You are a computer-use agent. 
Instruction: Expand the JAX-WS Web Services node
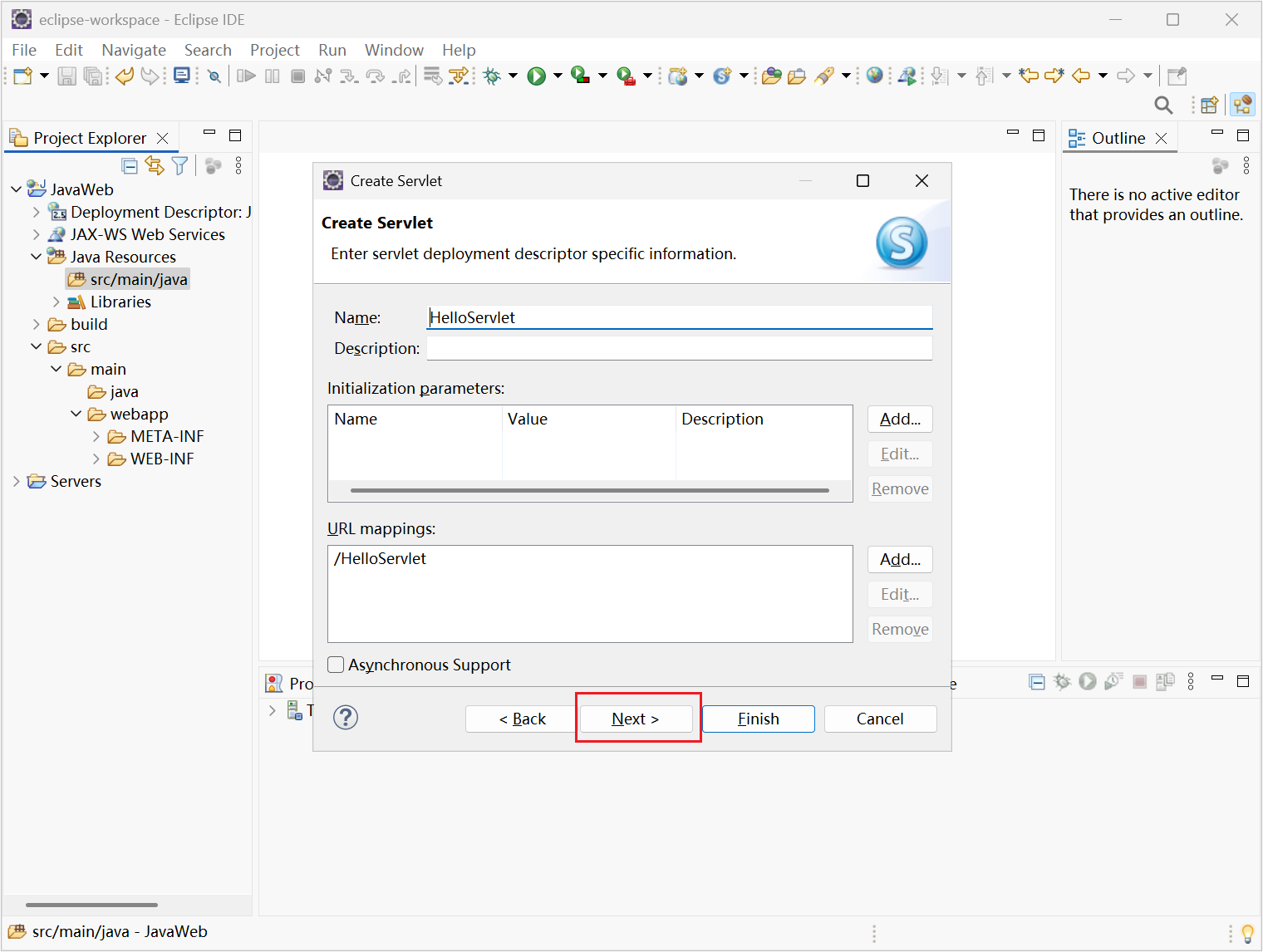[x=36, y=234]
